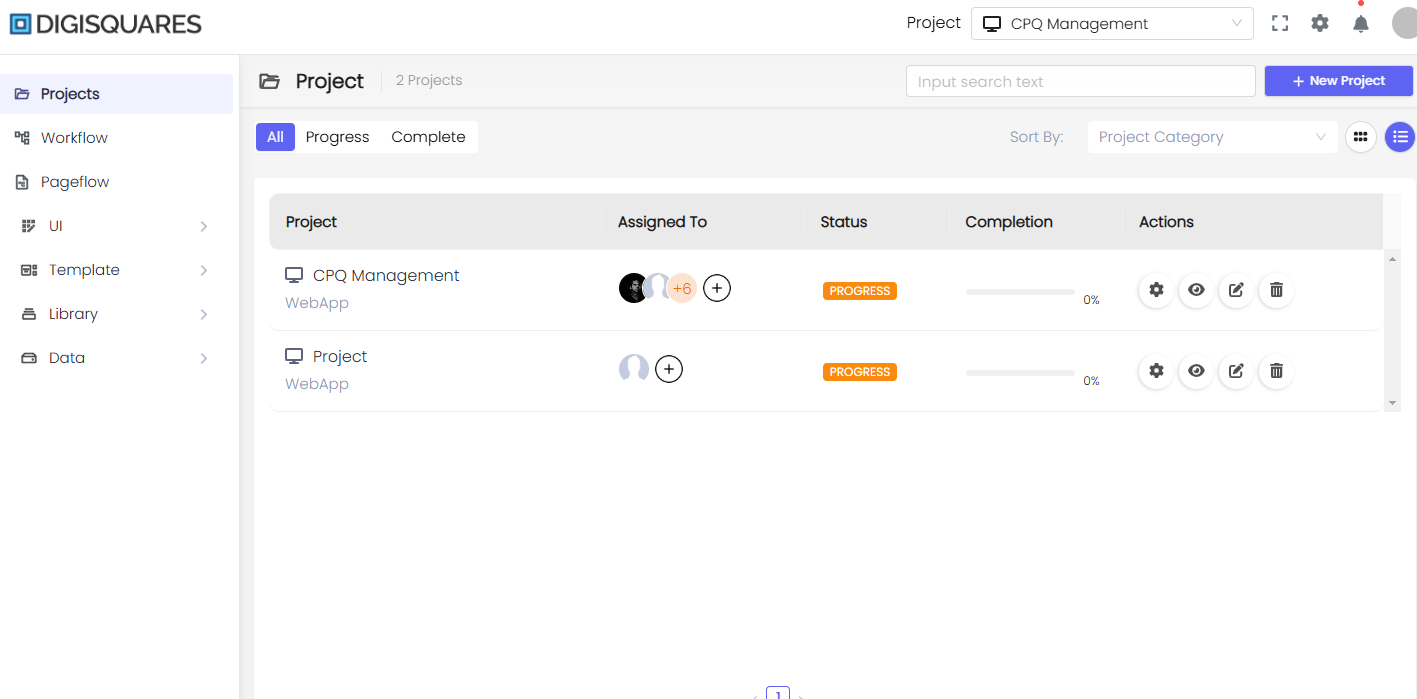Expand the Library submenu chevron
This screenshot has height=699, width=1417.
pyautogui.click(x=204, y=314)
